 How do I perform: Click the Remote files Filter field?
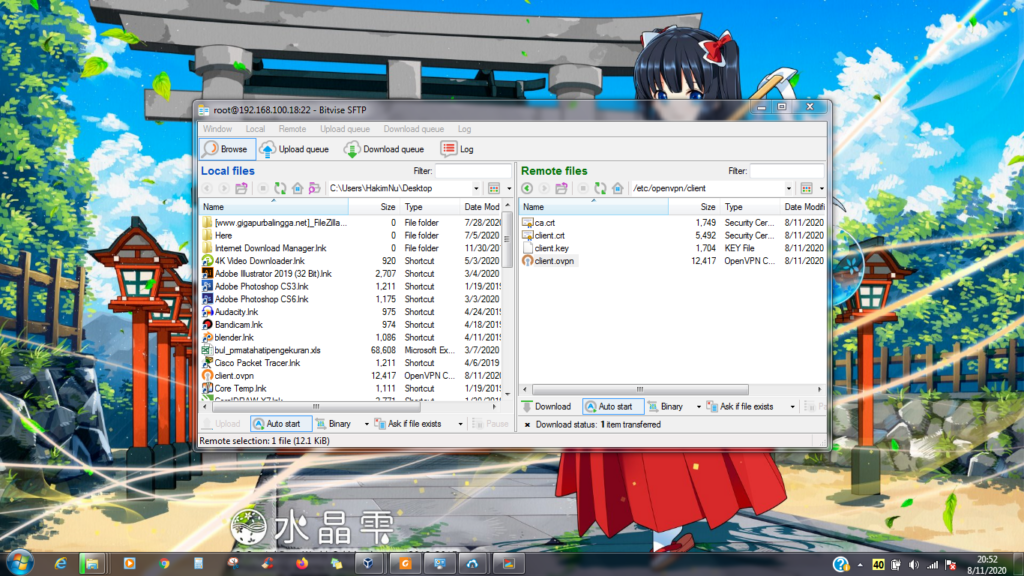[x=787, y=170]
